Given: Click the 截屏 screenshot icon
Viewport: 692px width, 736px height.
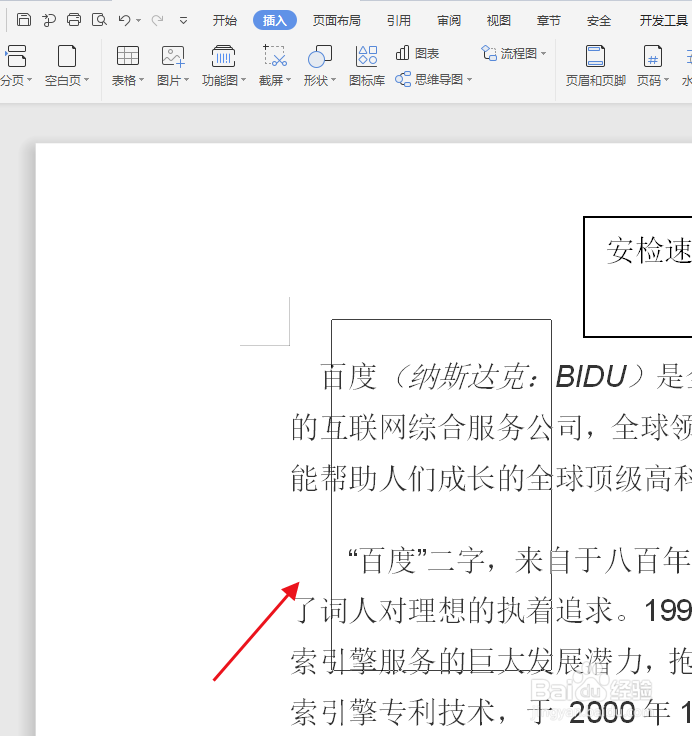Looking at the screenshot, I should coord(275,56).
